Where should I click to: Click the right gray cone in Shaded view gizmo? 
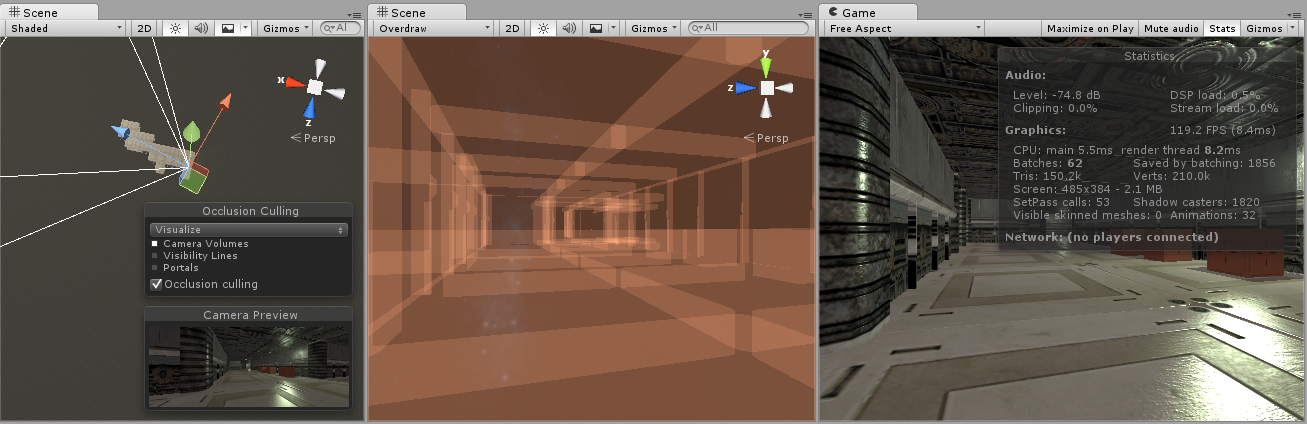[x=337, y=93]
